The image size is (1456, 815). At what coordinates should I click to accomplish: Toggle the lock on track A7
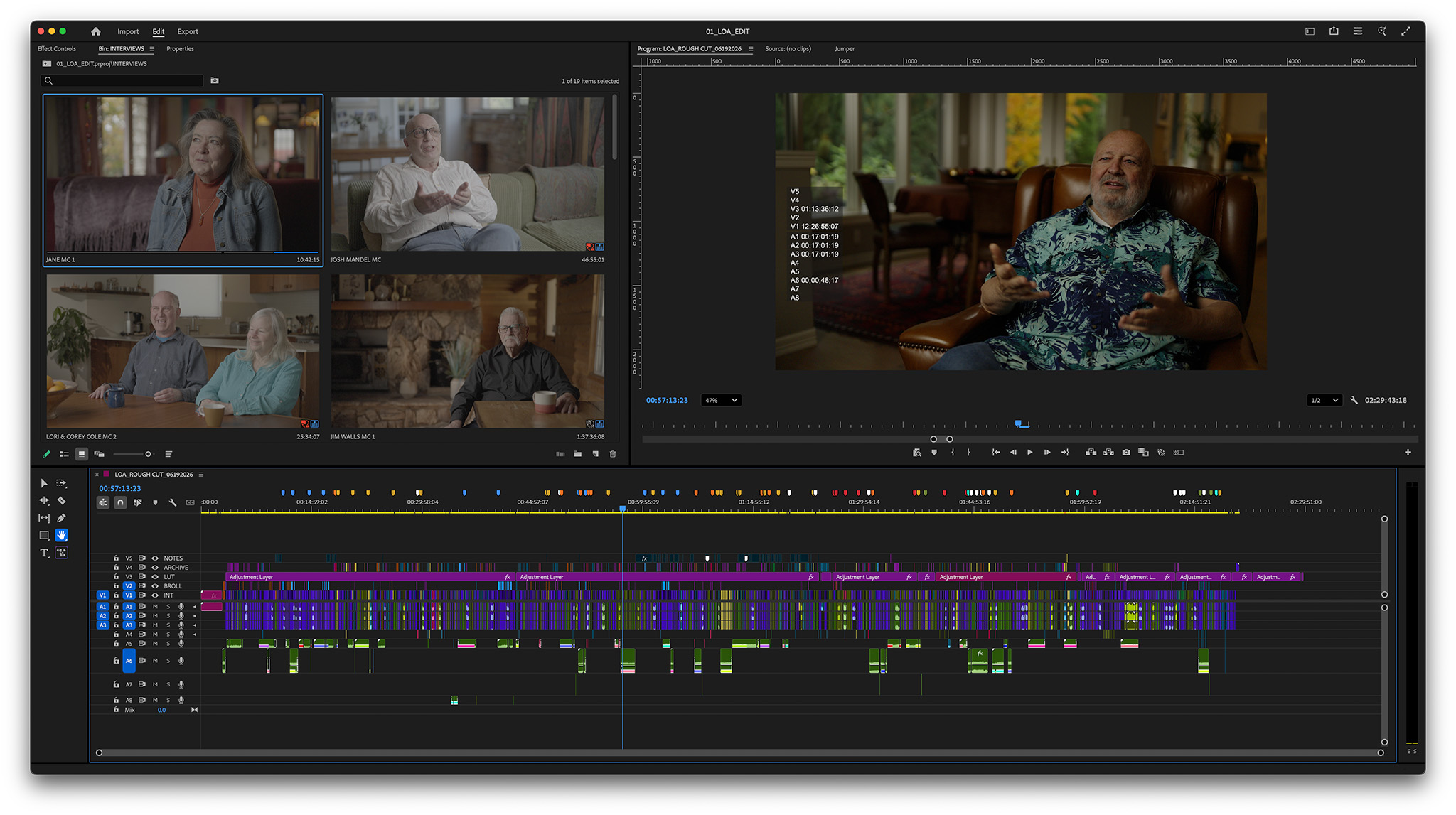[116, 685]
